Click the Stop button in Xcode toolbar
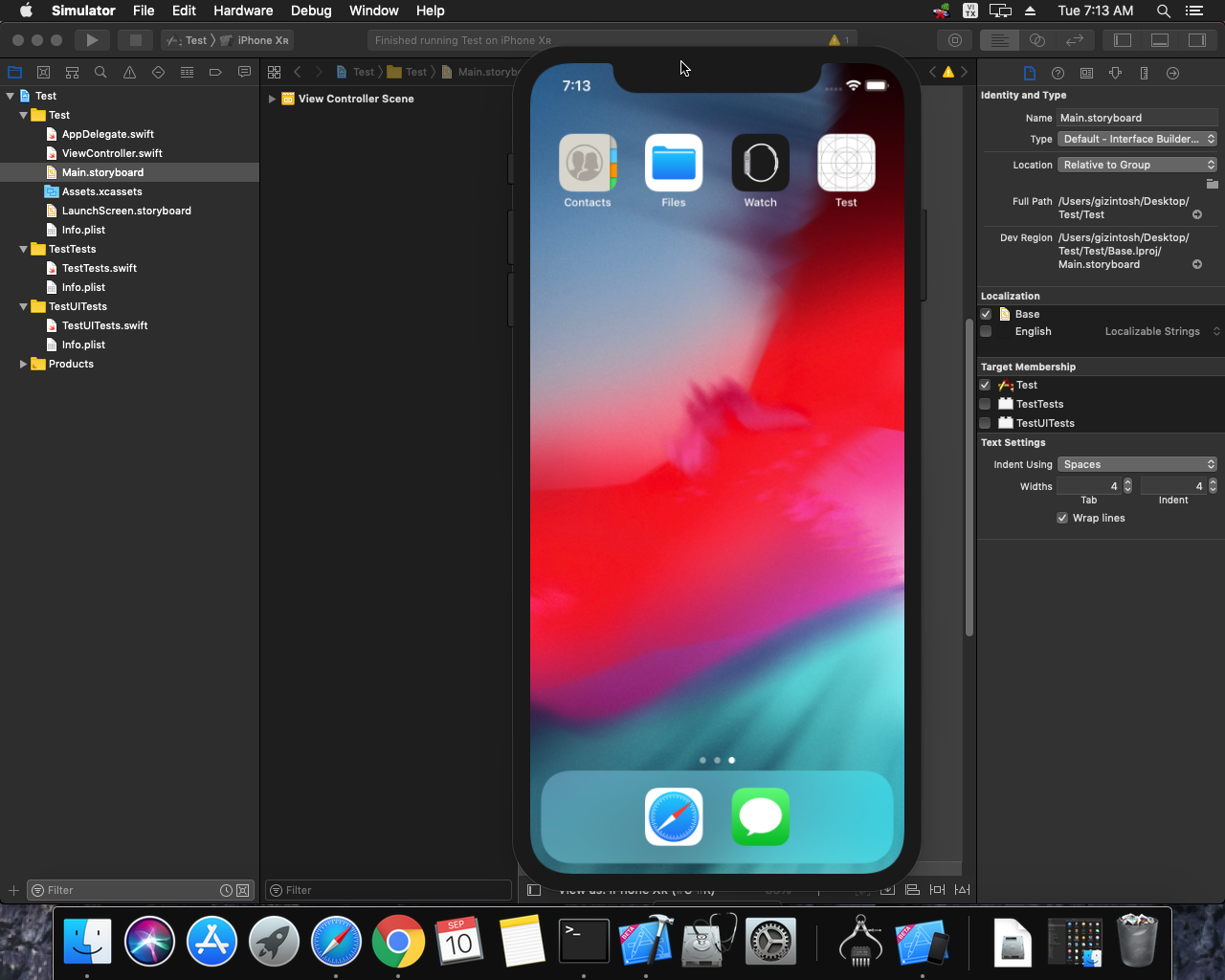The image size is (1225, 980). tap(135, 40)
